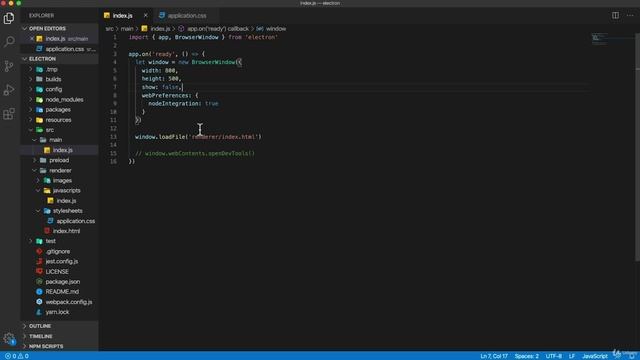Screen dimensions: 640x360
Task: Collapse the ELECTRON project section
Action: [x=60, y=59]
